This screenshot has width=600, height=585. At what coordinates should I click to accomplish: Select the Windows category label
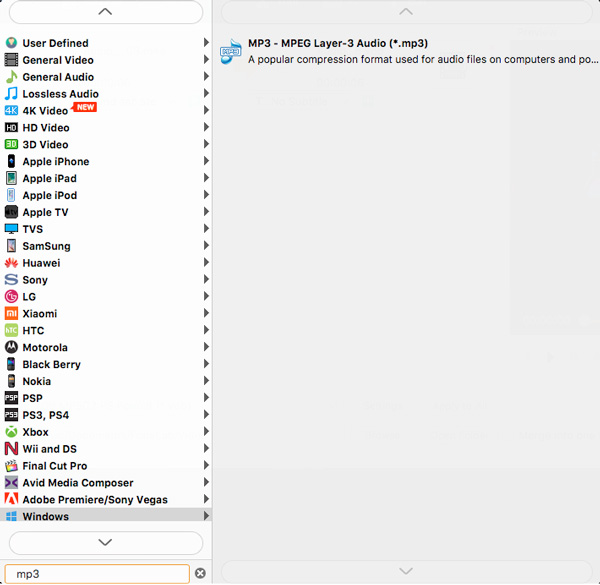point(46,517)
